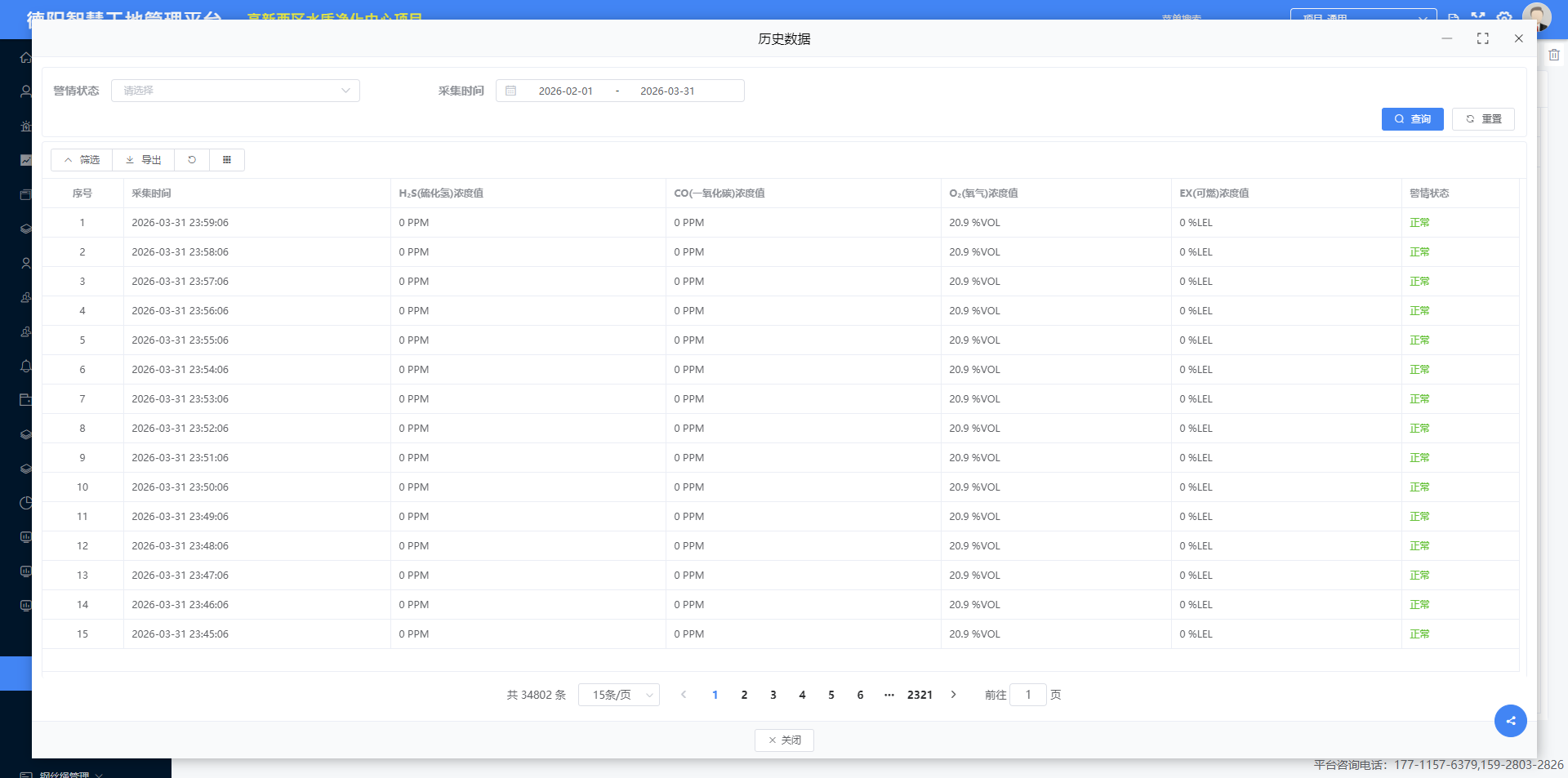Jump to last page 2321
This screenshot has height=778, width=1568.
point(920,695)
